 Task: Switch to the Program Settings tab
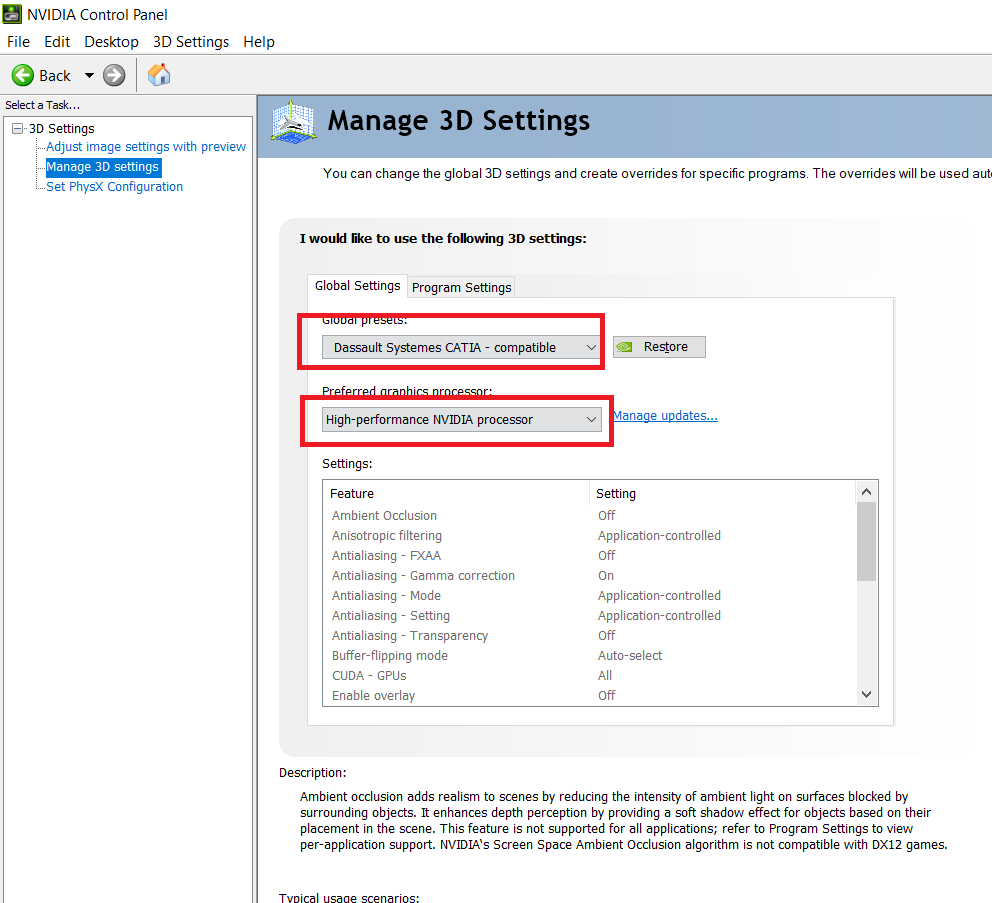461,287
